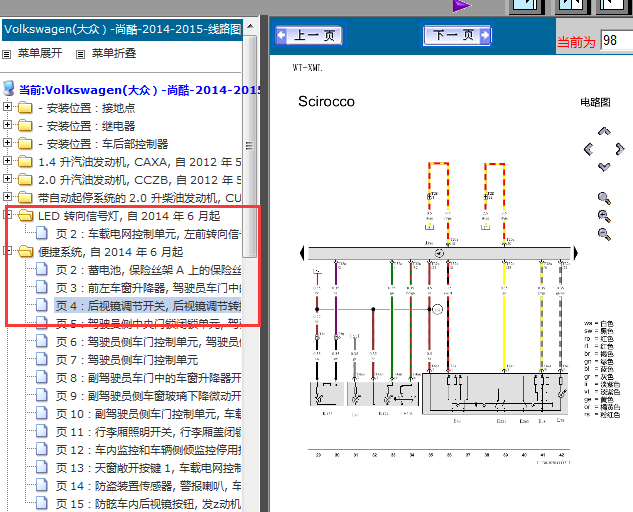Click the list icon beside 菜单折叠
Viewport: 633px width, 512px height.
80,54
